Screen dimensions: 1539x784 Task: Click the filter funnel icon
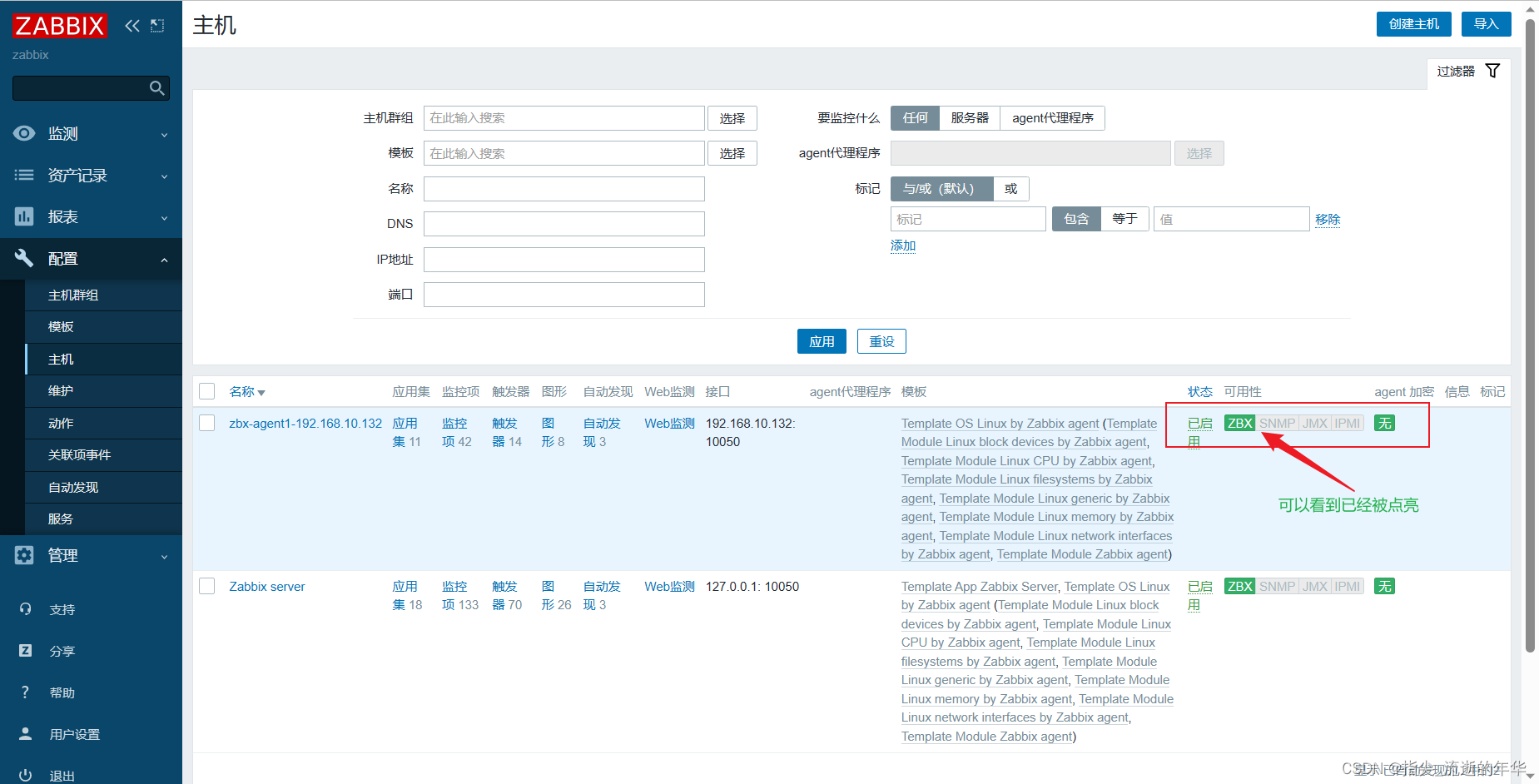point(1493,71)
